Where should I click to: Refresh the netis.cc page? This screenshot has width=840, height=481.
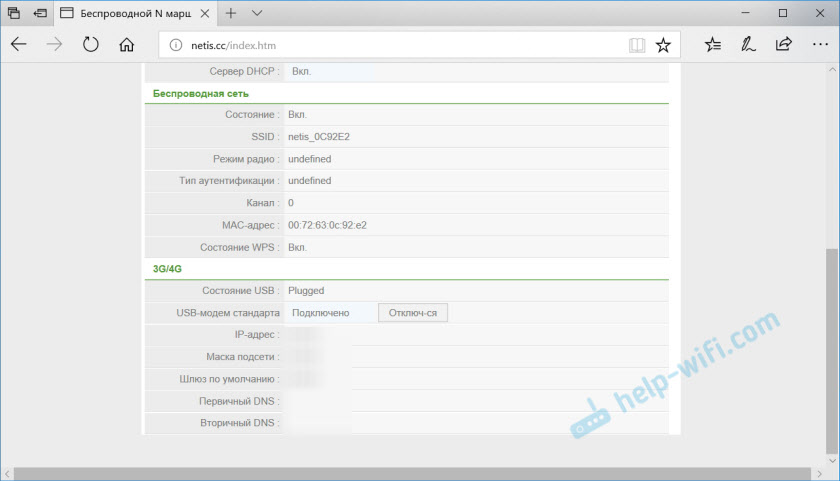pos(90,45)
